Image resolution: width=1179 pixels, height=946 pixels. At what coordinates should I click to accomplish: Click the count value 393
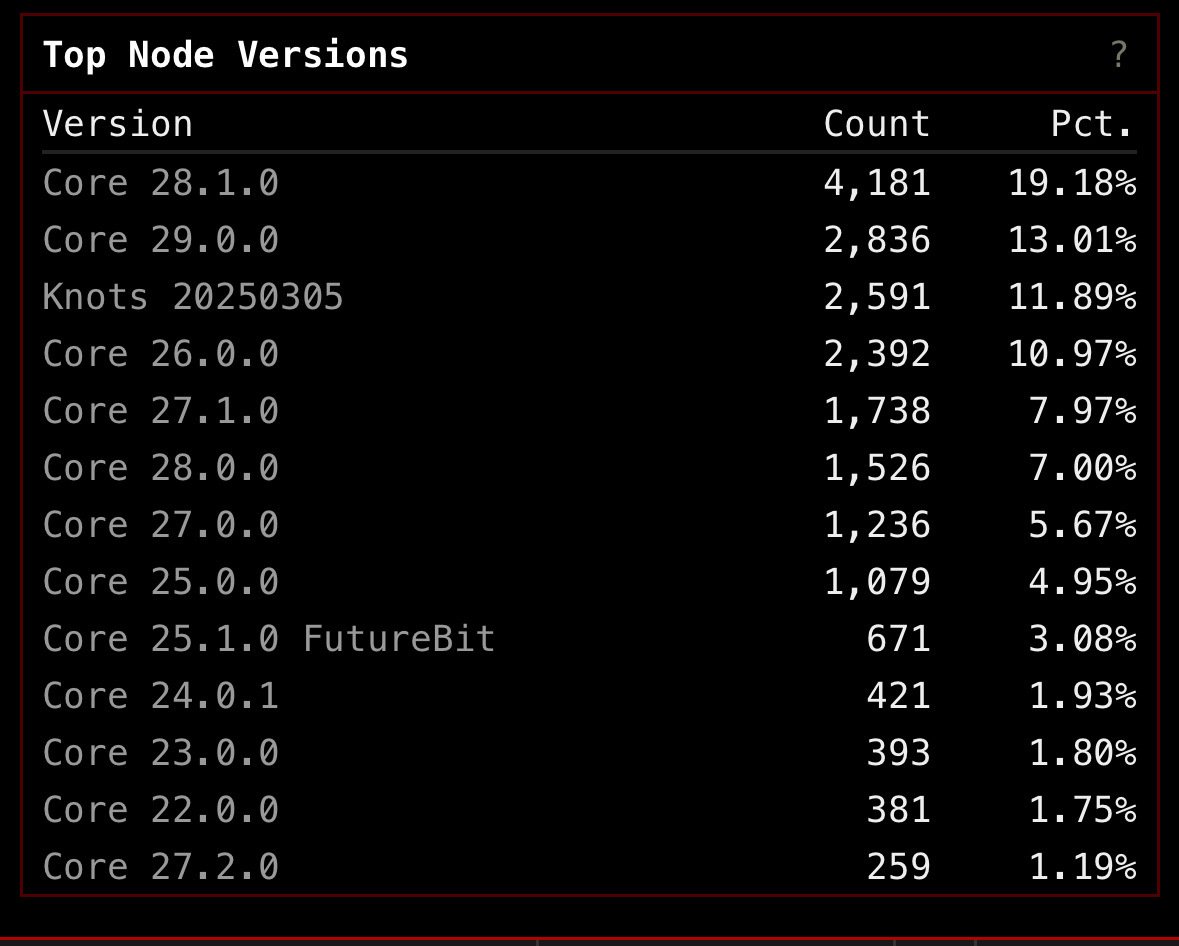pyautogui.click(x=899, y=752)
